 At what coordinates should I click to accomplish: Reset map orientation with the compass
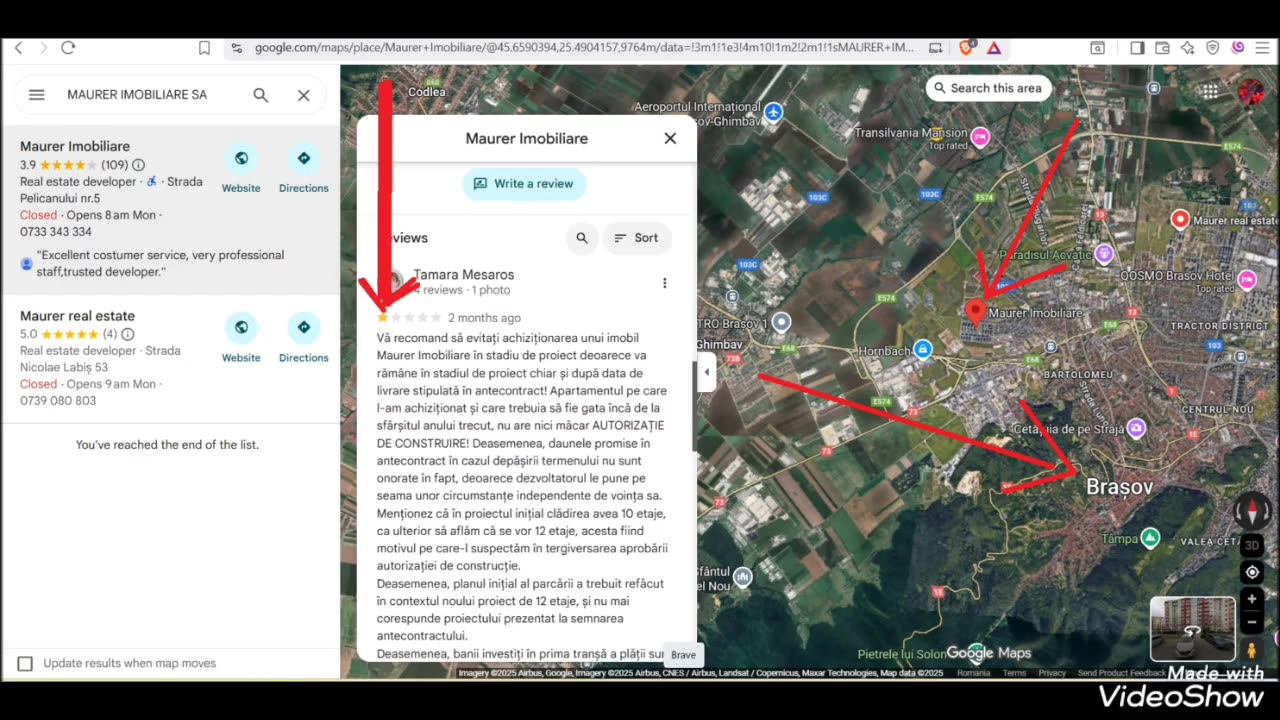click(1252, 510)
